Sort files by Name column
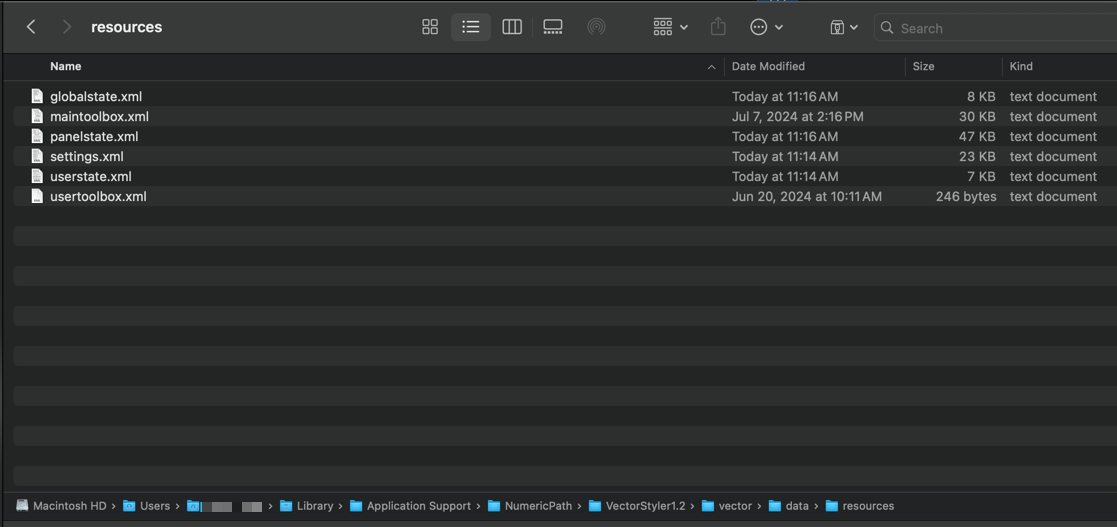The width and height of the screenshot is (1117, 527). click(66, 66)
